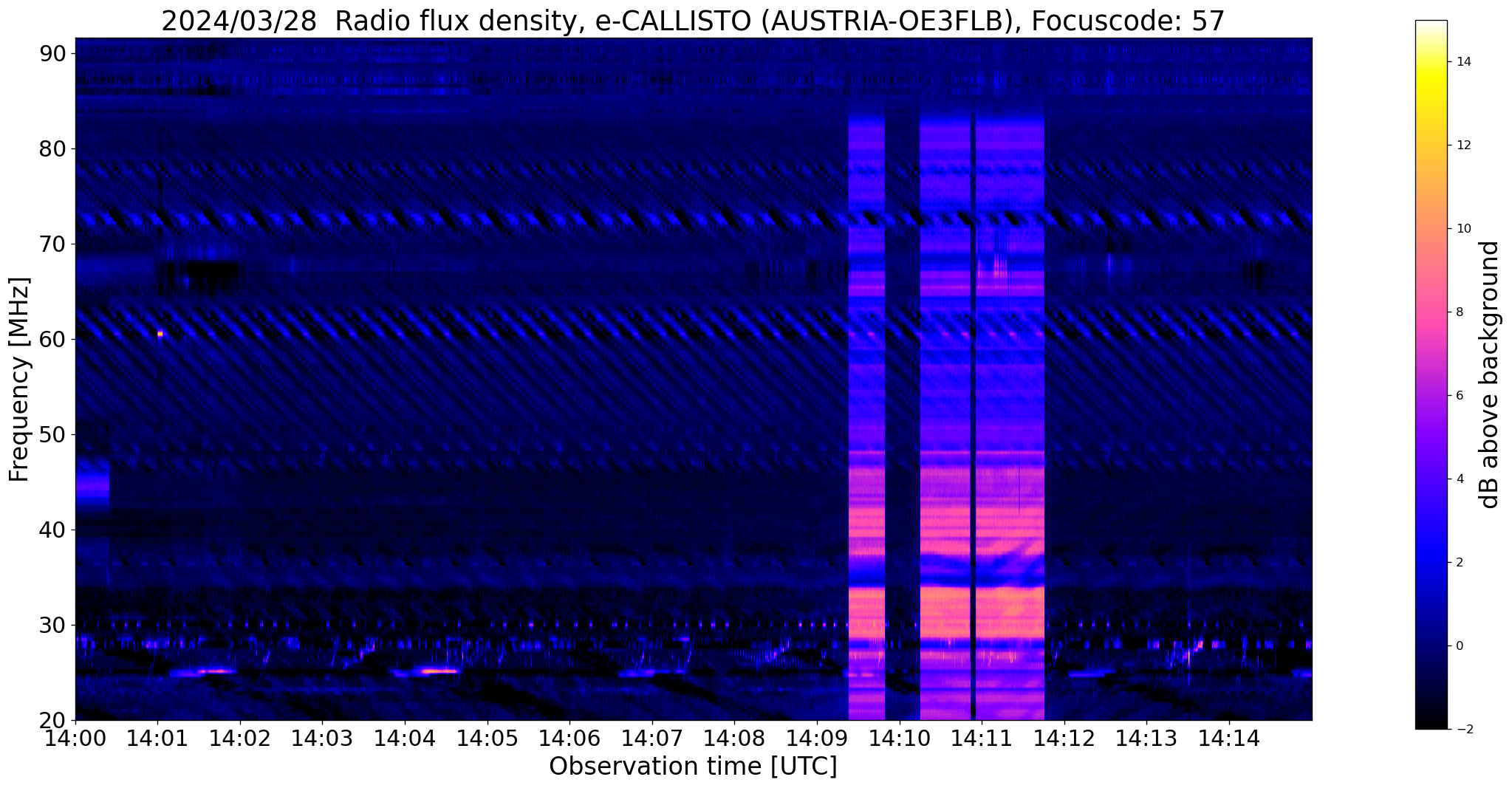This screenshot has height=788, width=1512.
Task: Click the 'Observation time [UTC]' axis label
Action: [693, 767]
